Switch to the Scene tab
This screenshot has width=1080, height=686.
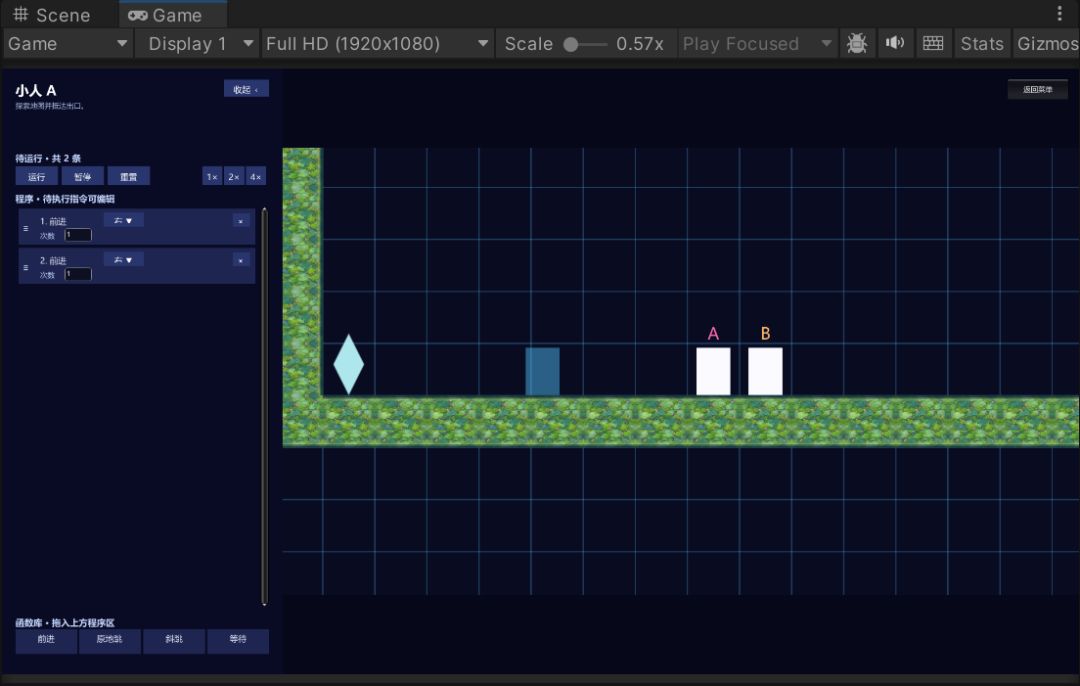click(x=52, y=15)
